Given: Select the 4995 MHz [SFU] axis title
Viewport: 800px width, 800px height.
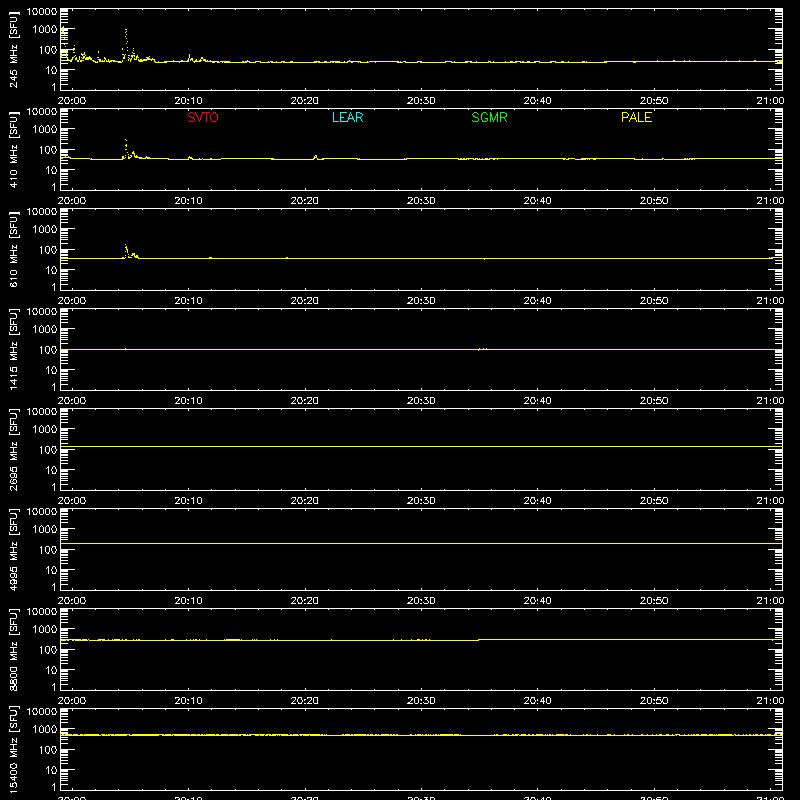Looking at the screenshot, I should pyautogui.click(x=13, y=549).
